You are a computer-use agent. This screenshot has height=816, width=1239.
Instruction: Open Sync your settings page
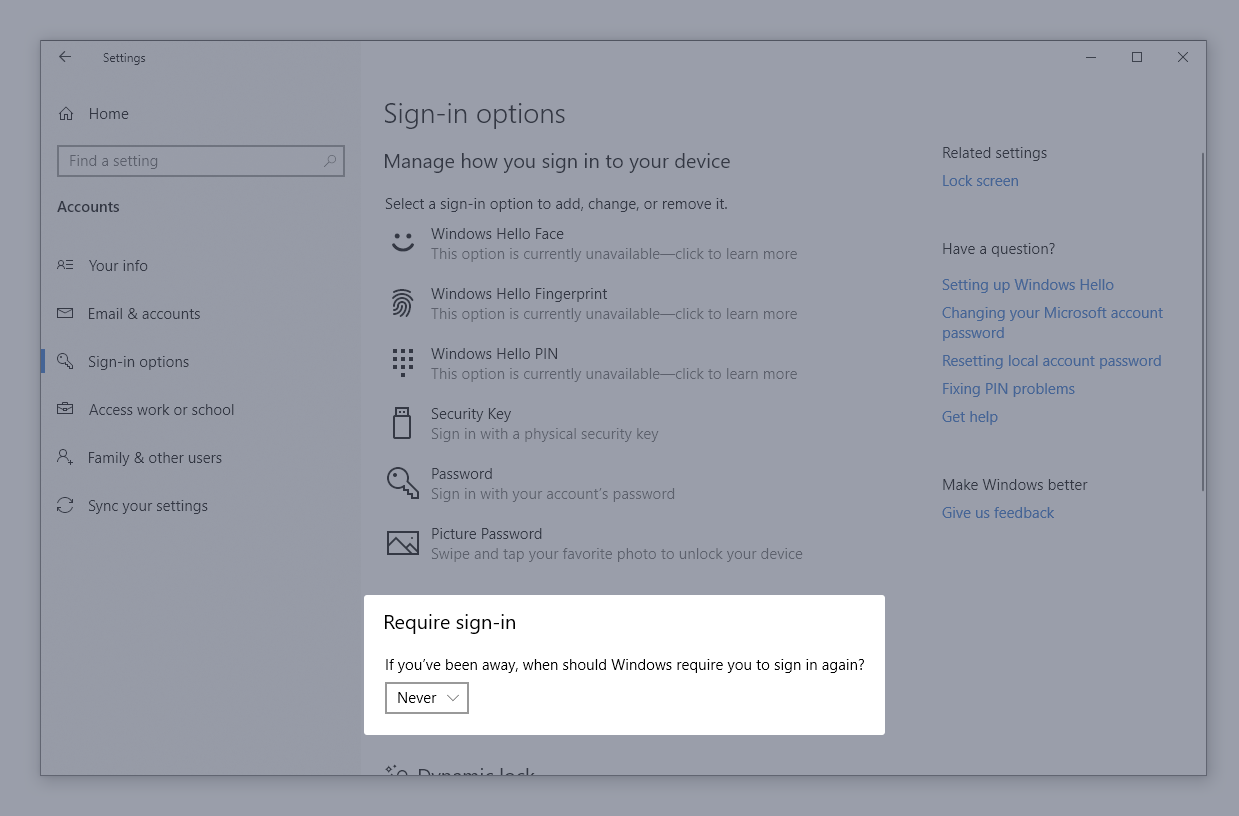pyautogui.click(x=148, y=506)
